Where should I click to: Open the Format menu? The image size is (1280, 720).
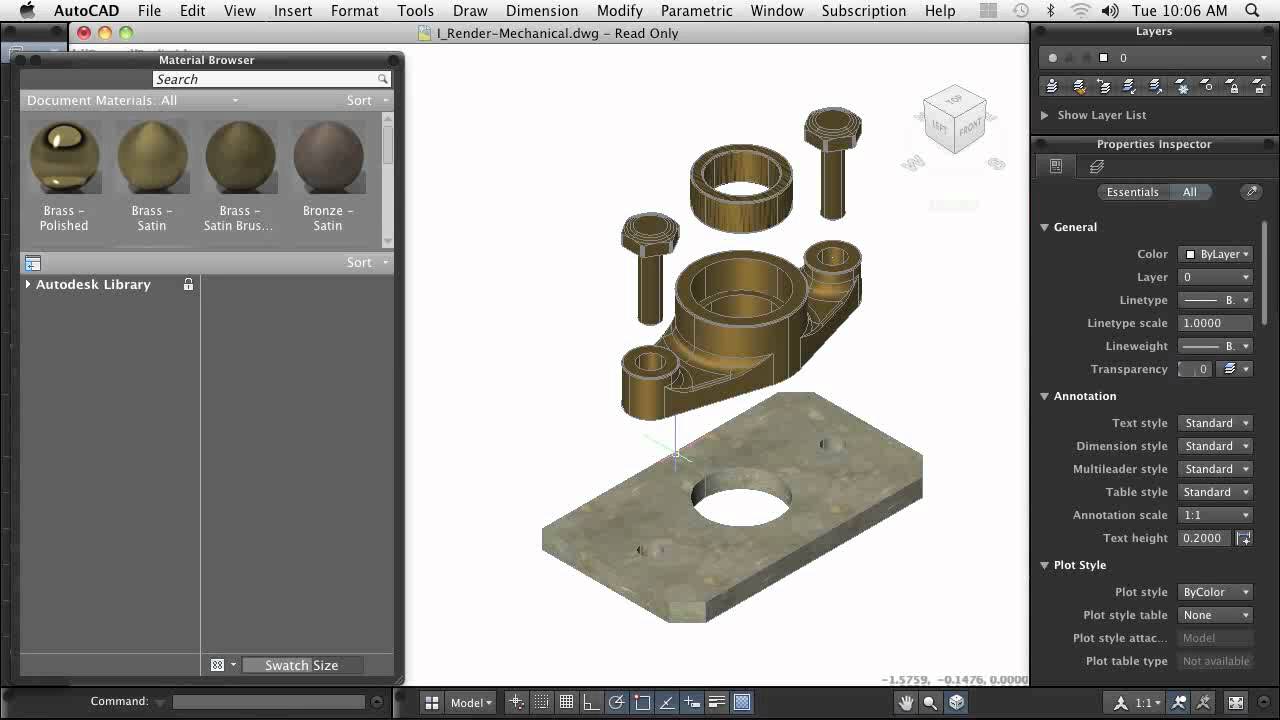(x=355, y=11)
